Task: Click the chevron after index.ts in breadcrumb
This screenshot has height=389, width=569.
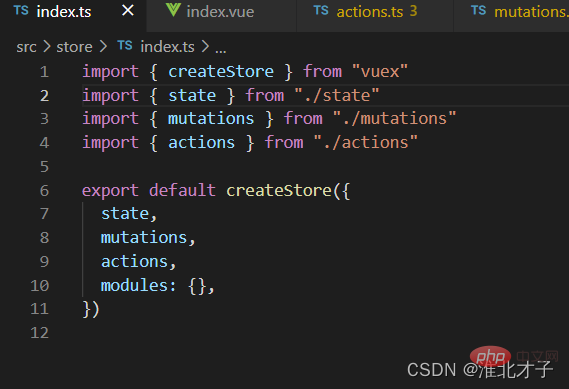Action: pos(205,46)
